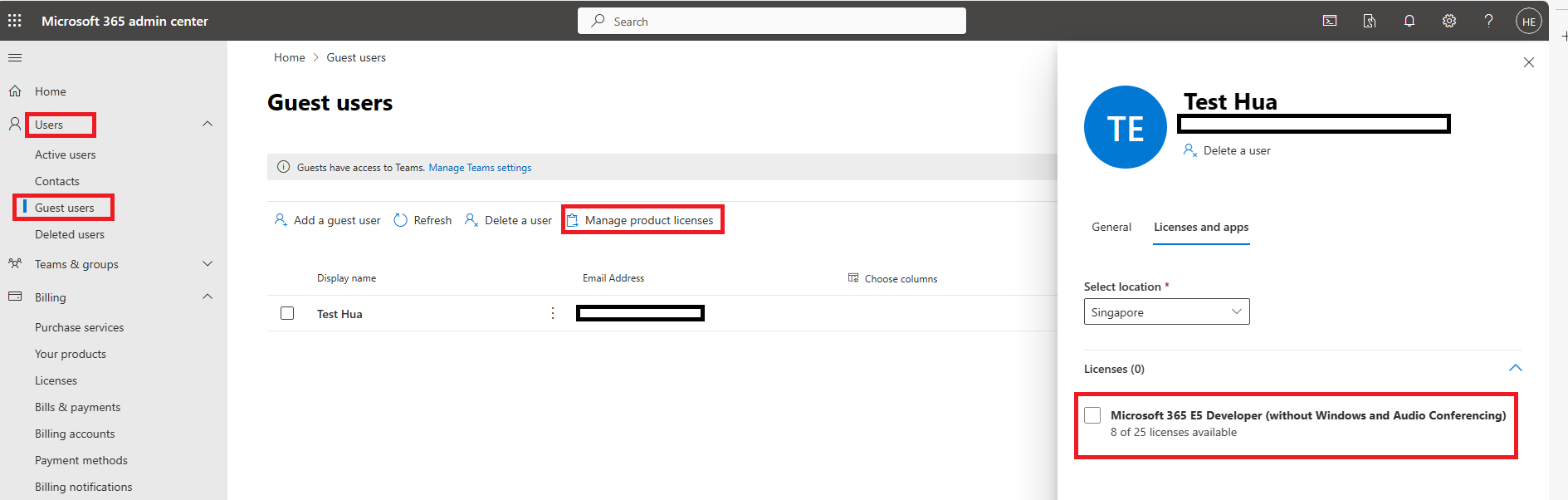Open the app launcher waffle icon
Image resolution: width=1568 pixels, height=500 pixels.
click(15, 21)
